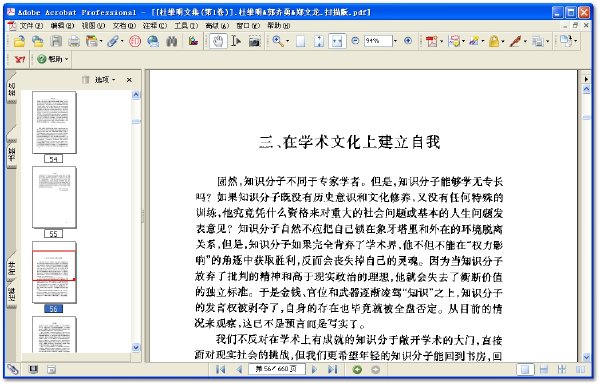This screenshot has height=385, width=600.
Task: Select single page layout mode
Action: click(x=525, y=369)
